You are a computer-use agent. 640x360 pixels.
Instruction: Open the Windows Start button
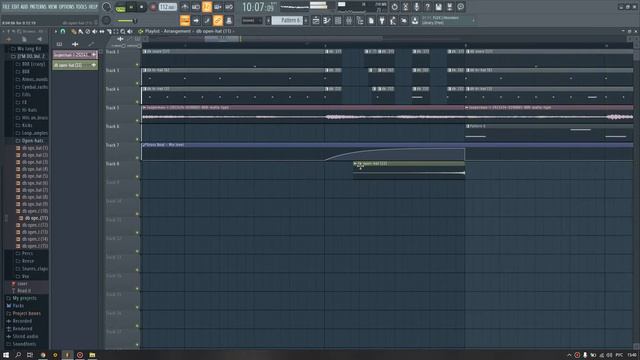[x=6, y=355]
